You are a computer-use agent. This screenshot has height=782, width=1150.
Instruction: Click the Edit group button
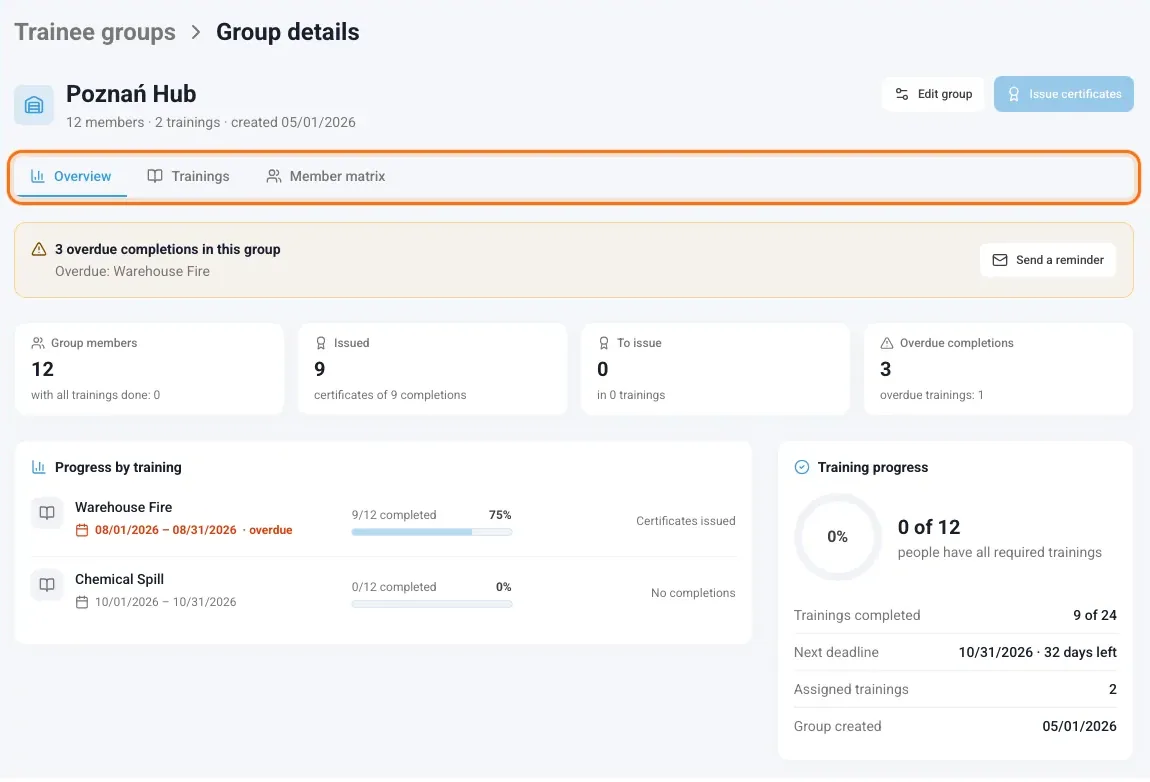click(x=933, y=94)
